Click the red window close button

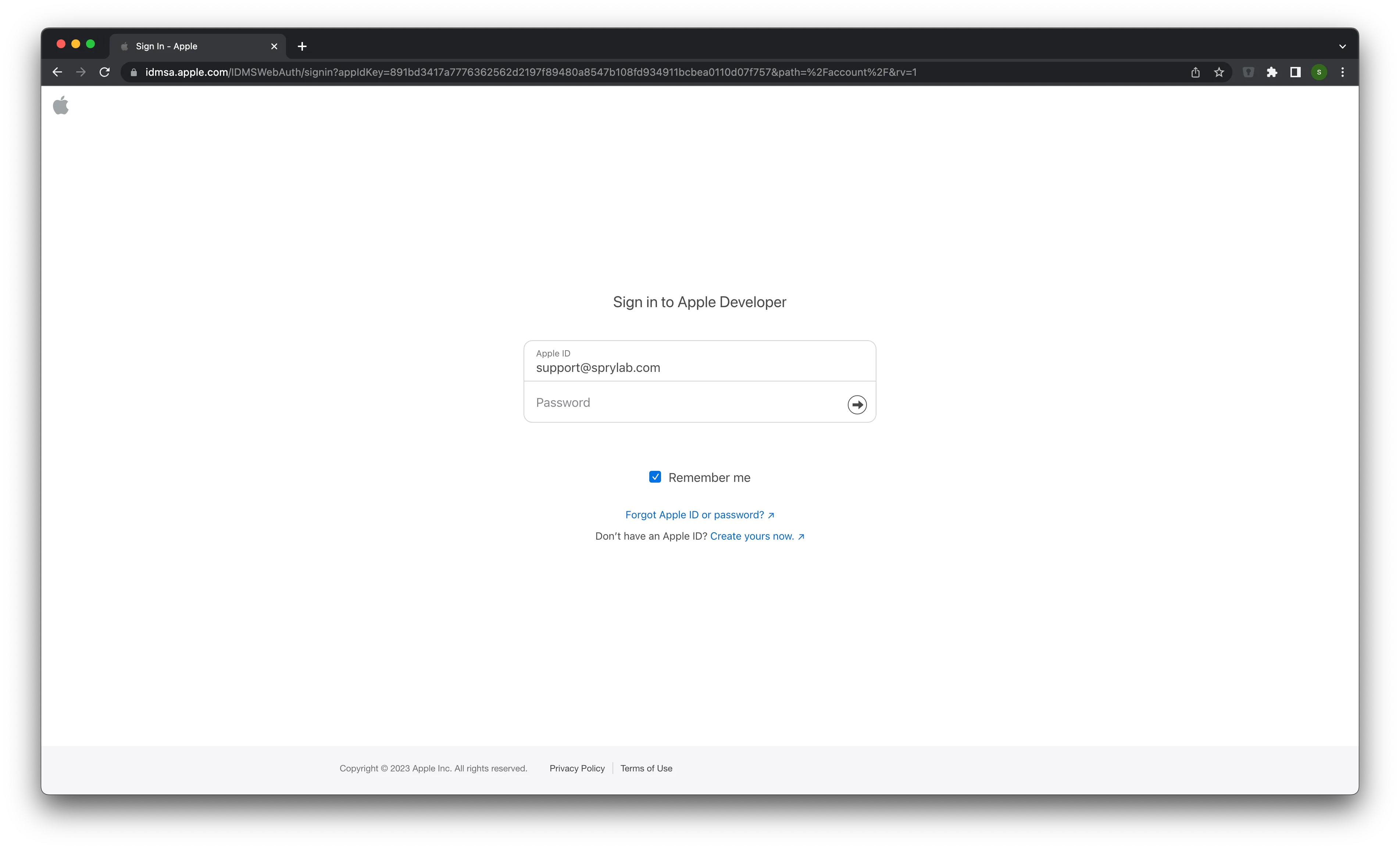[61, 44]
